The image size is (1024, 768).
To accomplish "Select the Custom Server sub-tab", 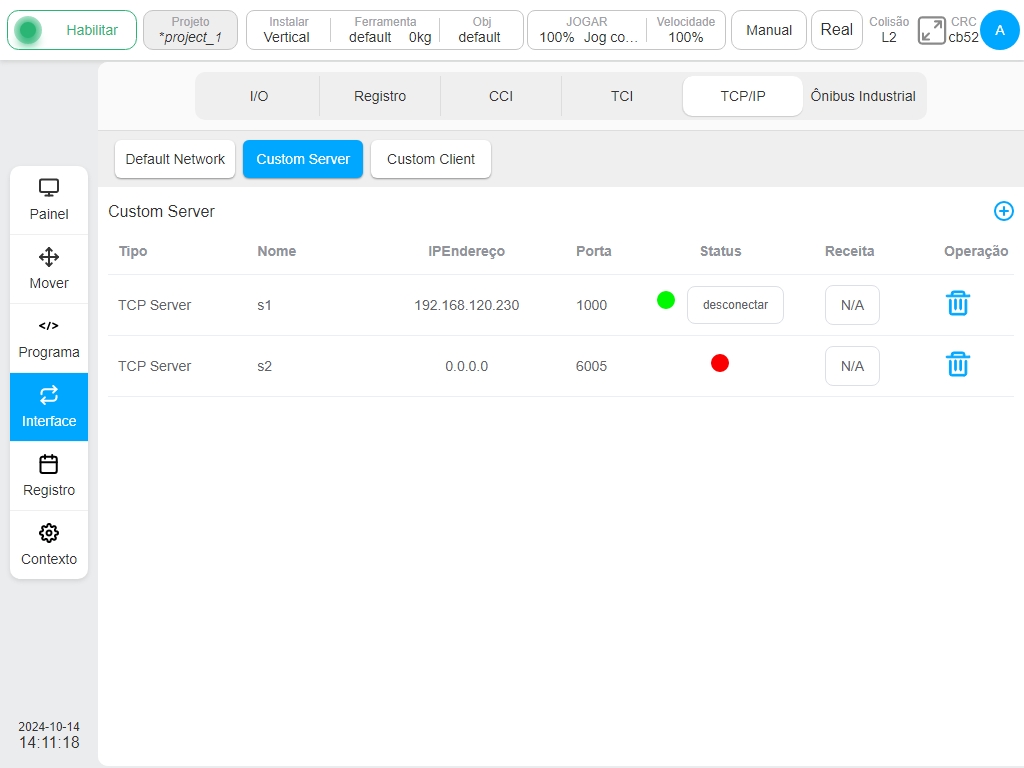I will [303, 159].
